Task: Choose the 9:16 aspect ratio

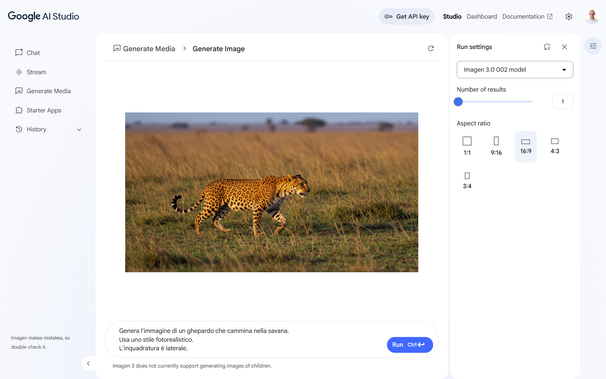Action: [496, 146]
